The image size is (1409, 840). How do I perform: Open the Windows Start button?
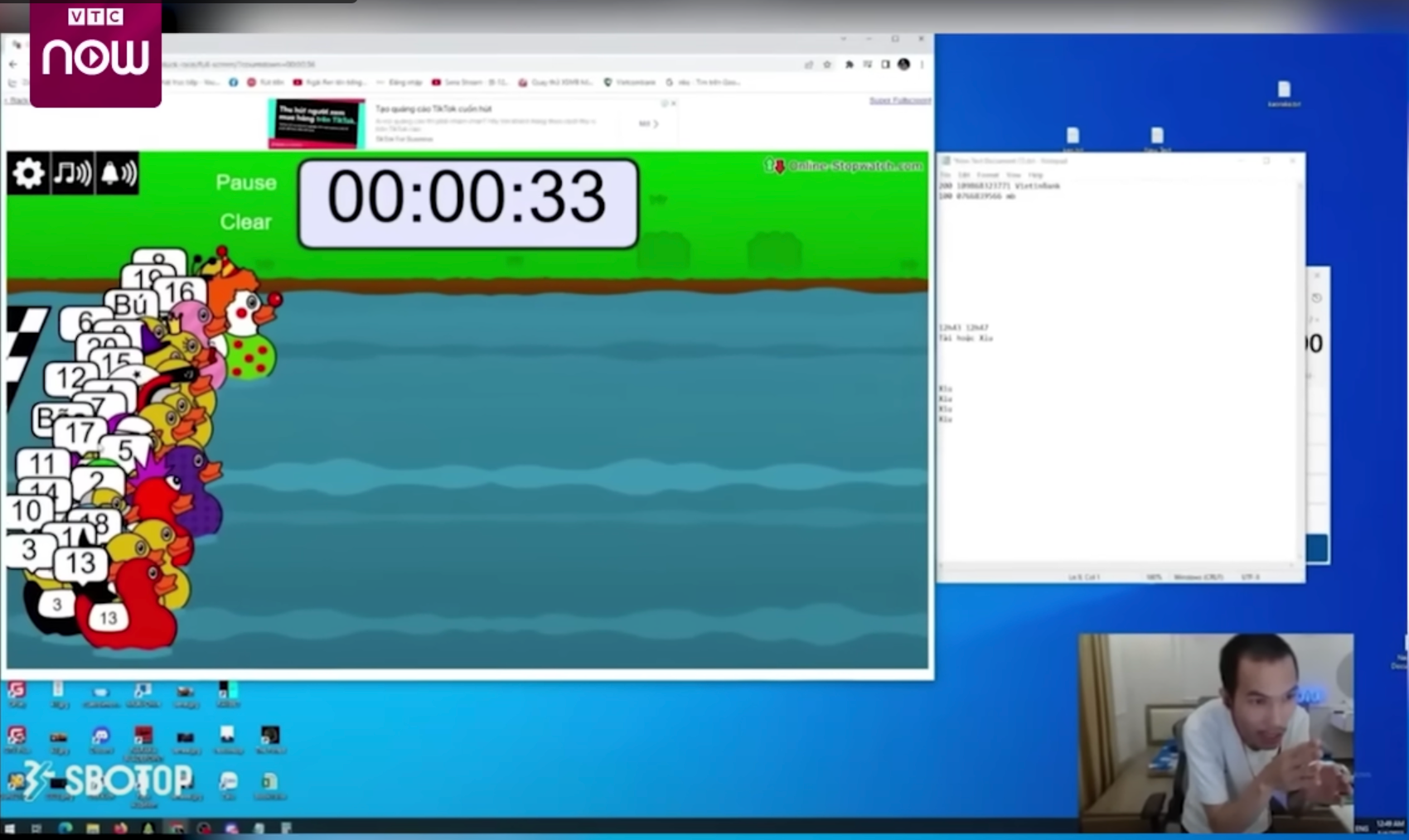coord(10,828)
